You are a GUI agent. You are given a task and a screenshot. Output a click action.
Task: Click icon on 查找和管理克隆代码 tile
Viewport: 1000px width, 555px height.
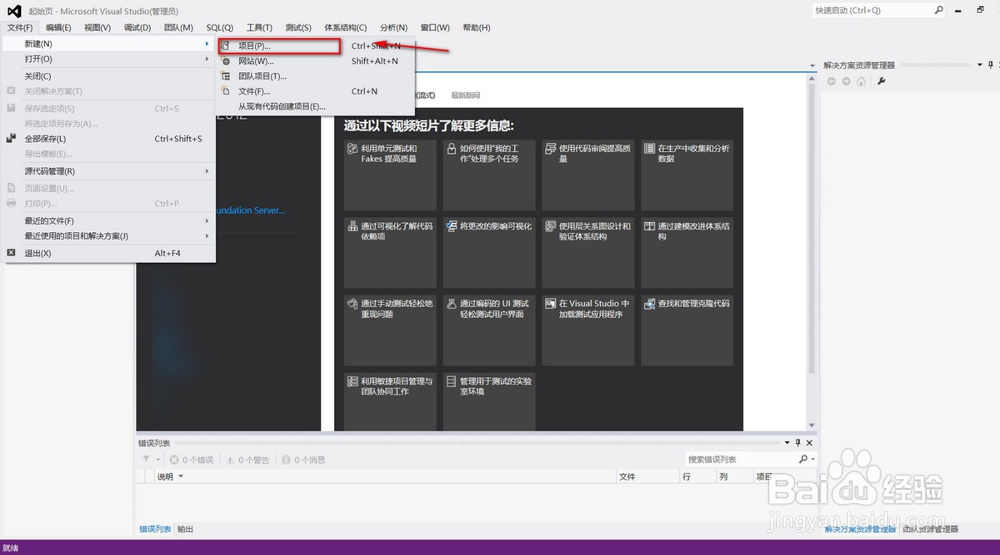point(649,304)
